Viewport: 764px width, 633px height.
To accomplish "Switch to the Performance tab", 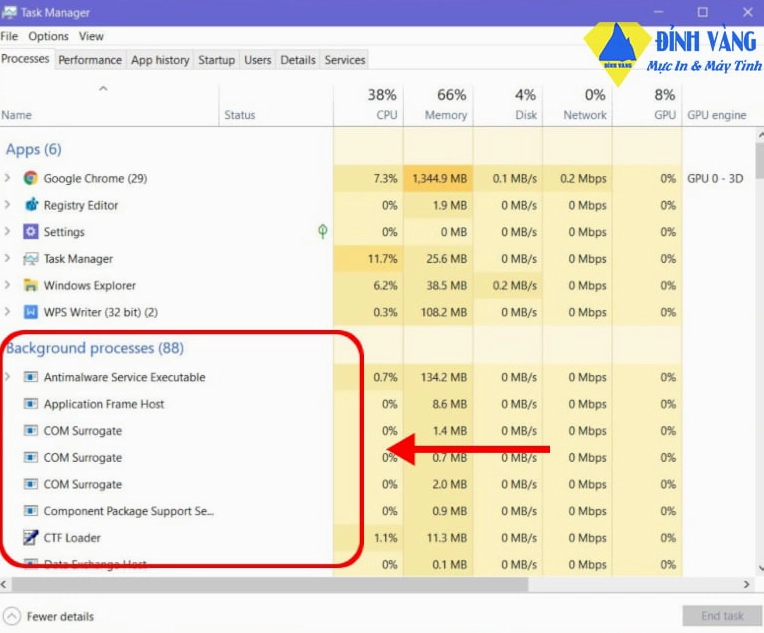I will click(90, 60).
